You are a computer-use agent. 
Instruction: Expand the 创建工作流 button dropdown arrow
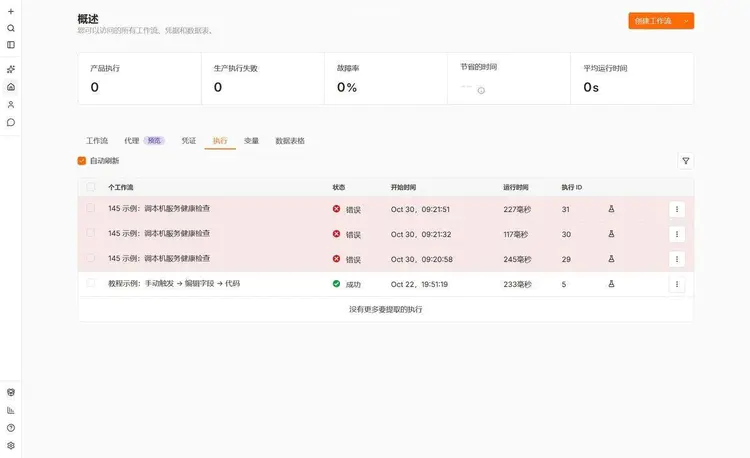pos(686,21)
